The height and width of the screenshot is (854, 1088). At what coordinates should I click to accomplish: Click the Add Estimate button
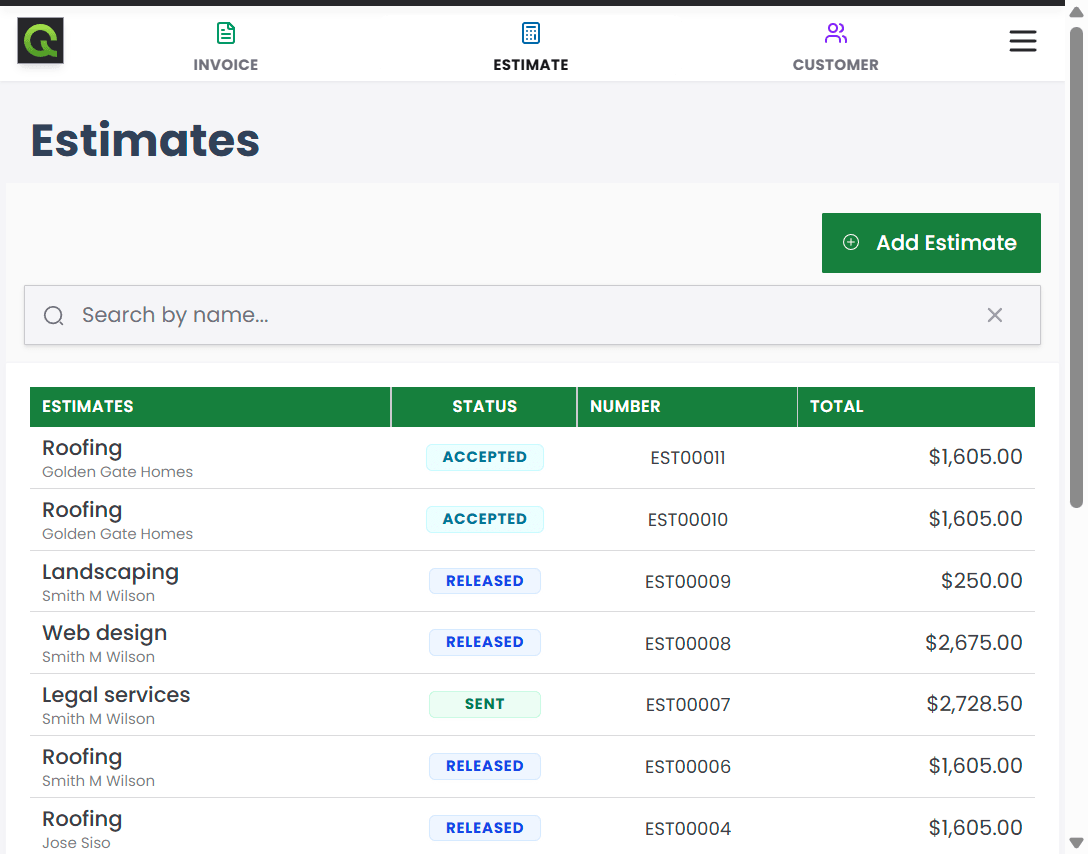pyautogui.click(x=931, y=243)
